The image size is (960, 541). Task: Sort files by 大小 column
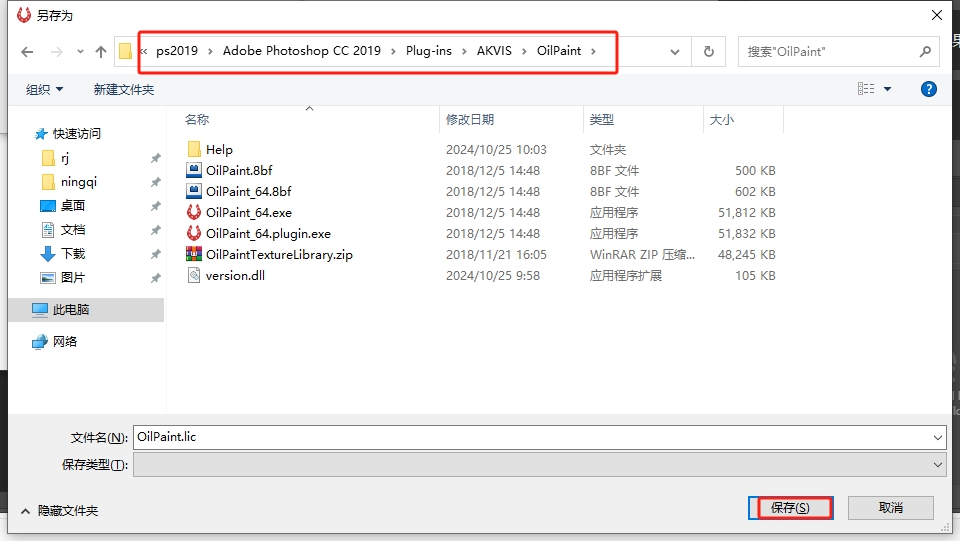[721, 119]
